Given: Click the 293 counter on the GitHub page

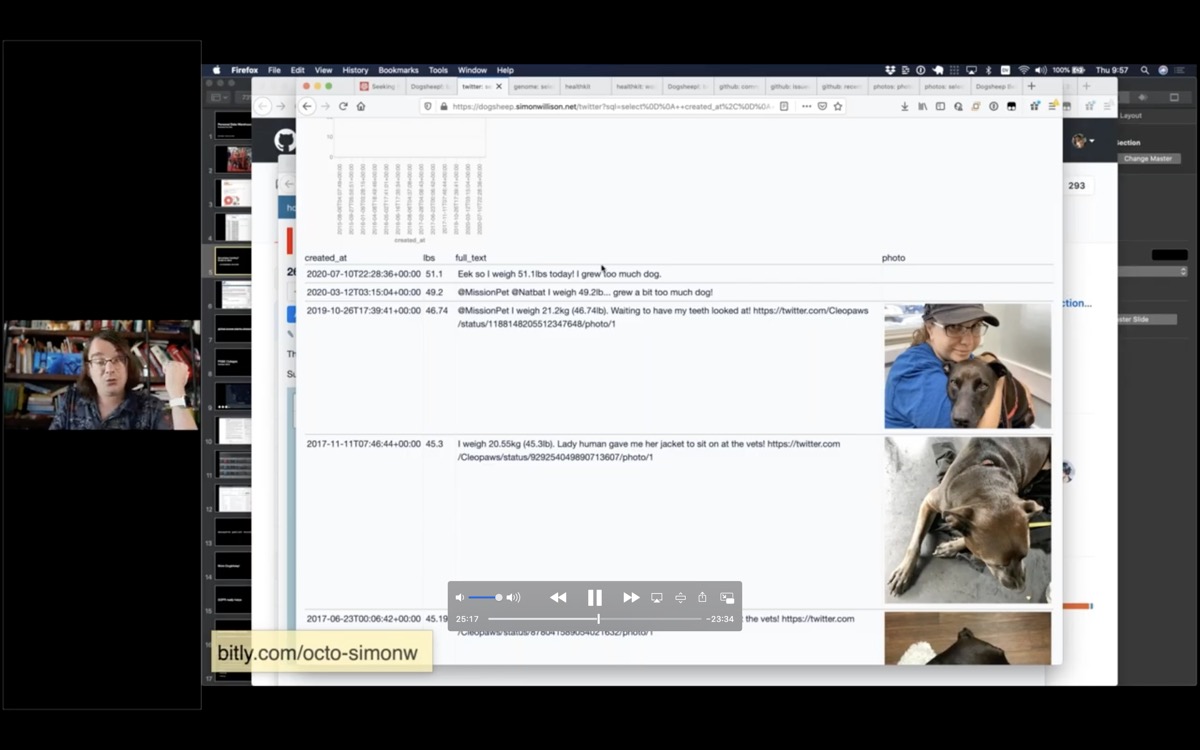Looking at the screenshot, I should 1077,186.
